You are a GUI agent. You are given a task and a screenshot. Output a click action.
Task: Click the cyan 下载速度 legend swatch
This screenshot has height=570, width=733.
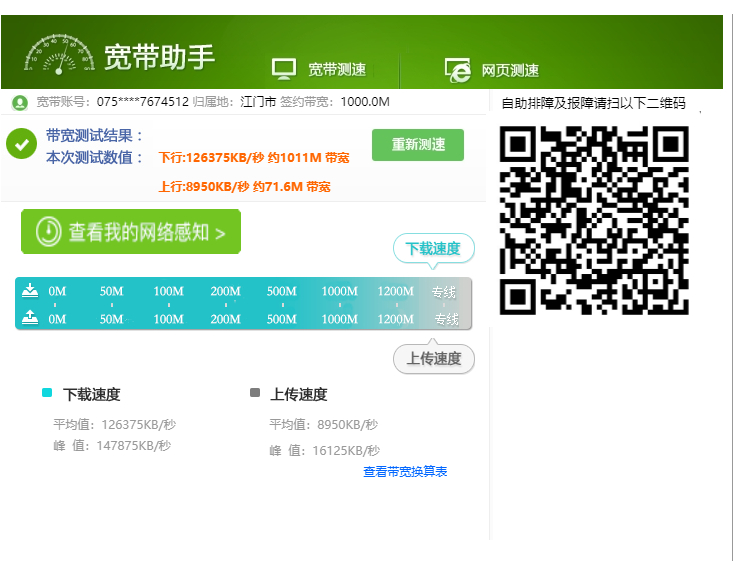click(x=47, y=392)
